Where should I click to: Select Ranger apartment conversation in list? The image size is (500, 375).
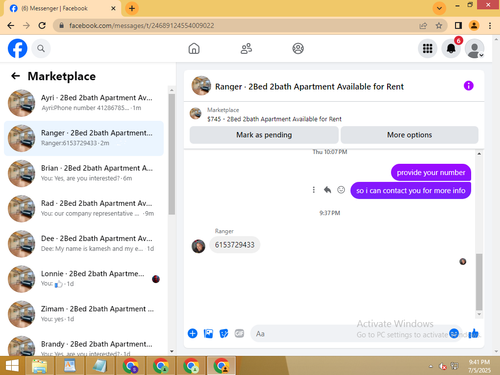pos(84,138)
